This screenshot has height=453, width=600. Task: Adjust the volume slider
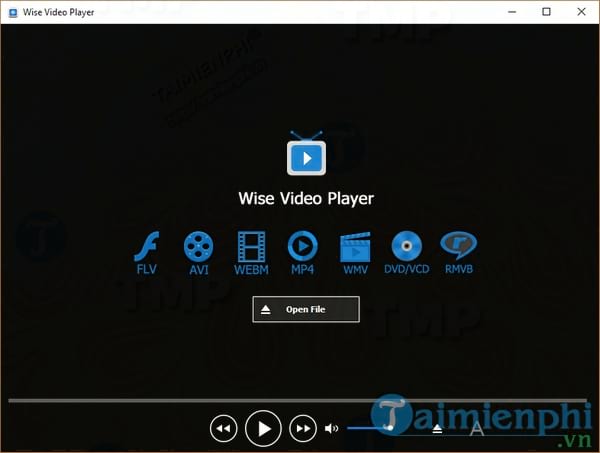coord(370,428)
